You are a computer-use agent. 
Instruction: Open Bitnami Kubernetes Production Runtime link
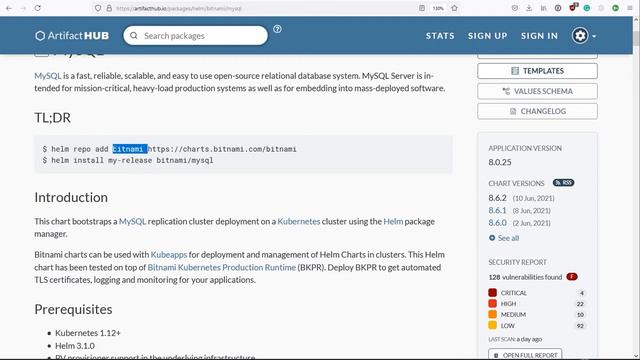[222, 267]
